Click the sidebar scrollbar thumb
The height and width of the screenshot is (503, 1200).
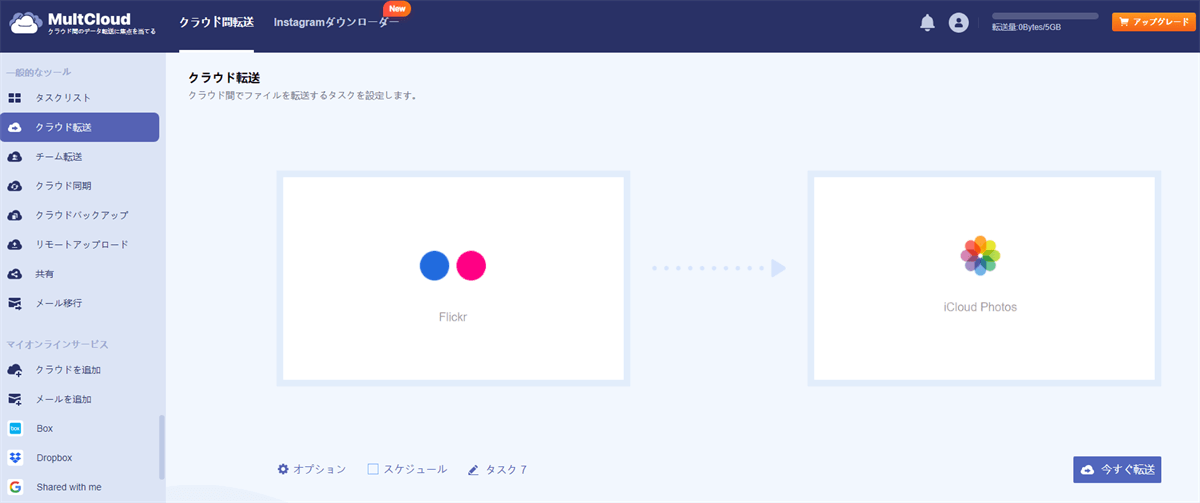[162, 447]
